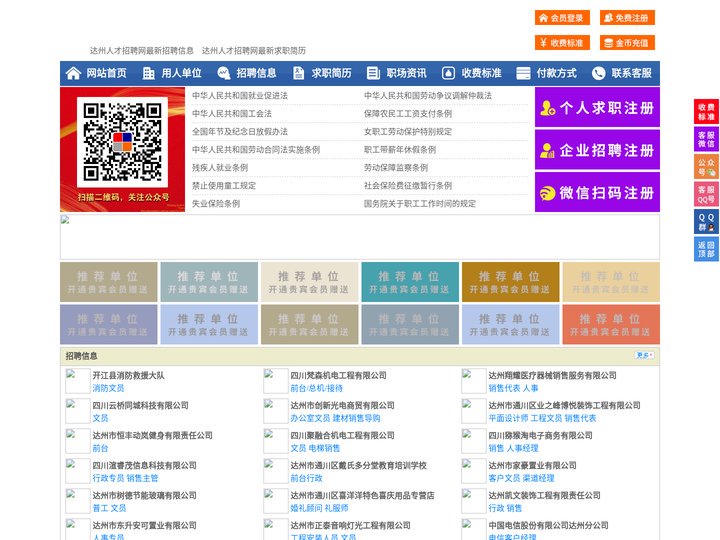Open 用人单位 in the navigation bar
This screenshot has width=720, height=540.
click(x=181, y=73)
